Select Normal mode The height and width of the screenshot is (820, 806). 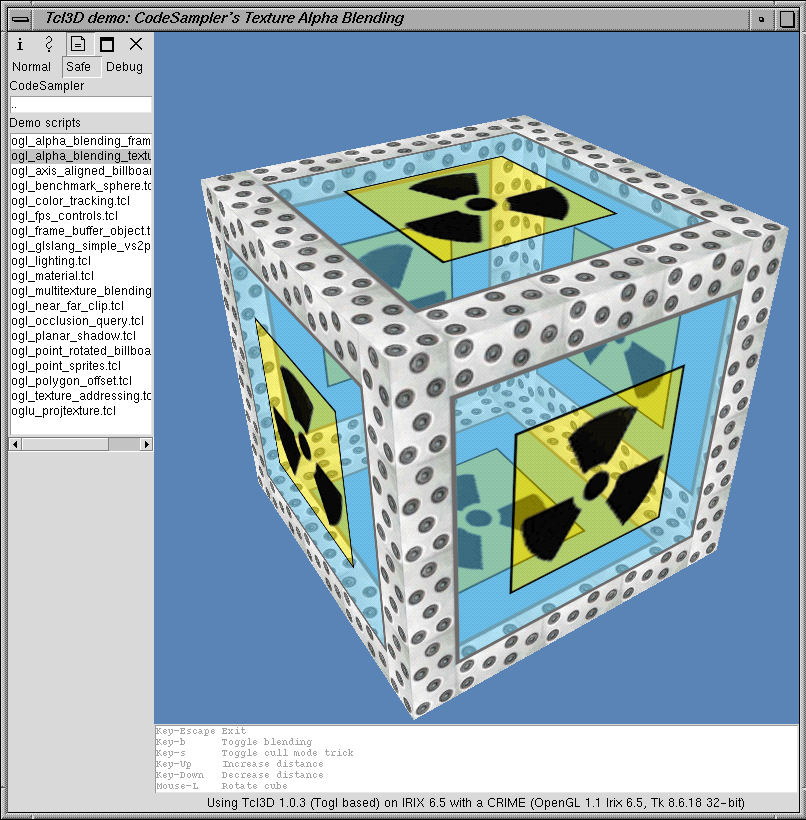(31, 67)
